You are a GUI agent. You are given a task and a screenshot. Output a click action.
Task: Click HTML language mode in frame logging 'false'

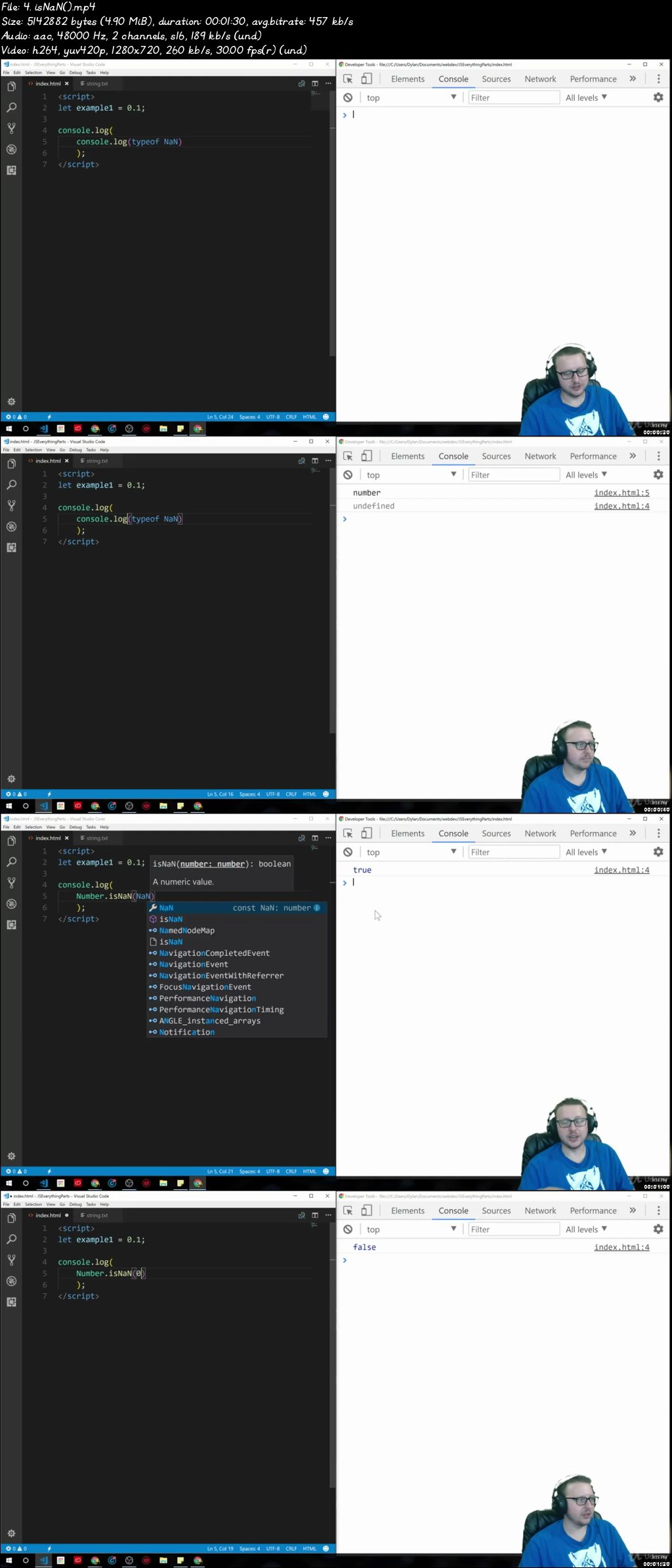tap(310, 1548)
